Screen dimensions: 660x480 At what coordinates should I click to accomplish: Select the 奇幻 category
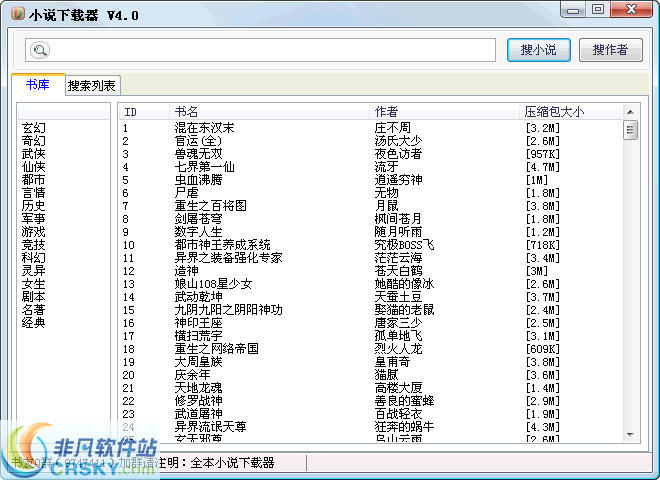[x=34, y=141]
